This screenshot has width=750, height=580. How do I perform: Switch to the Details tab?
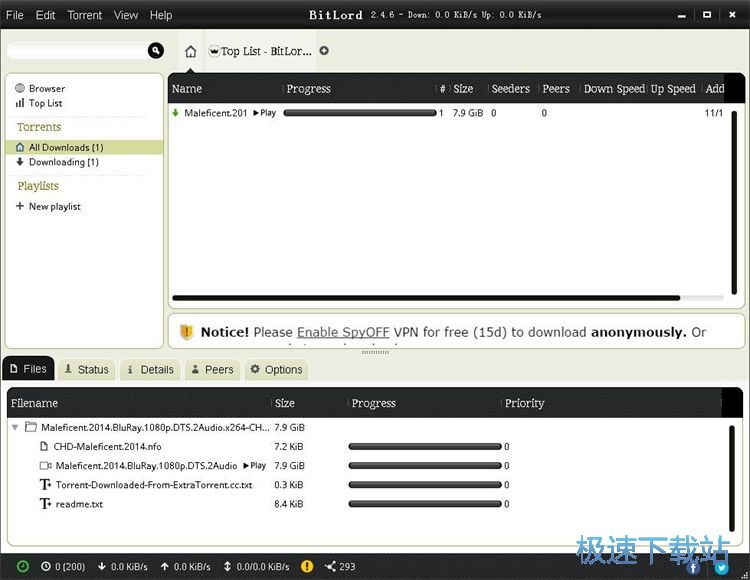point(150,369)
